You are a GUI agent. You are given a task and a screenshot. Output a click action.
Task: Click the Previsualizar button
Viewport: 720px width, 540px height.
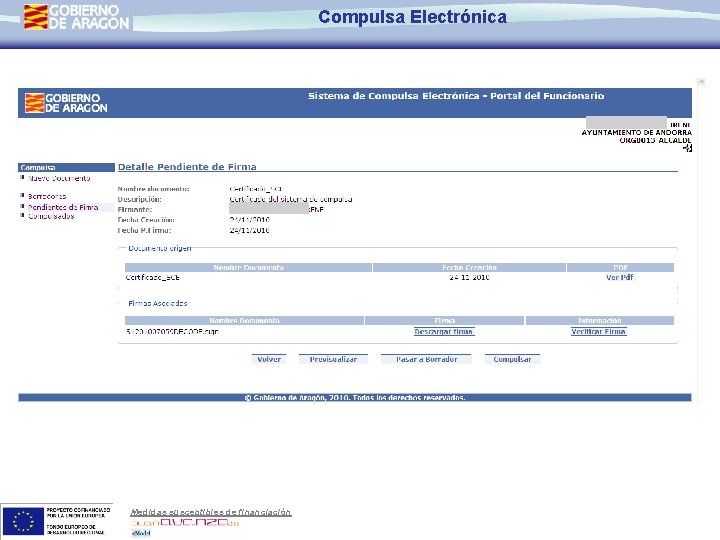(x=333, y=359)
